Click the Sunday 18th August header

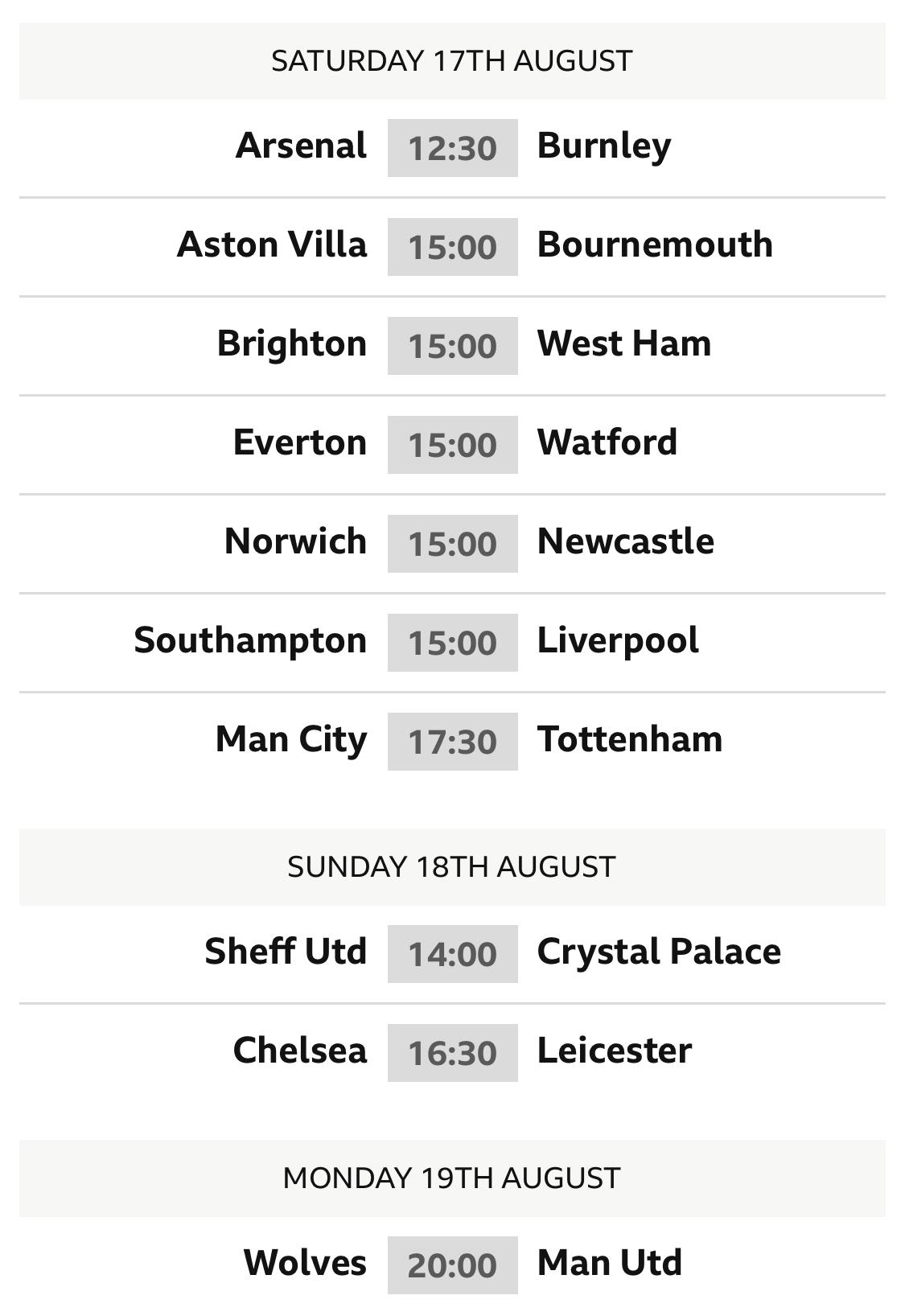tap(452, 867)
